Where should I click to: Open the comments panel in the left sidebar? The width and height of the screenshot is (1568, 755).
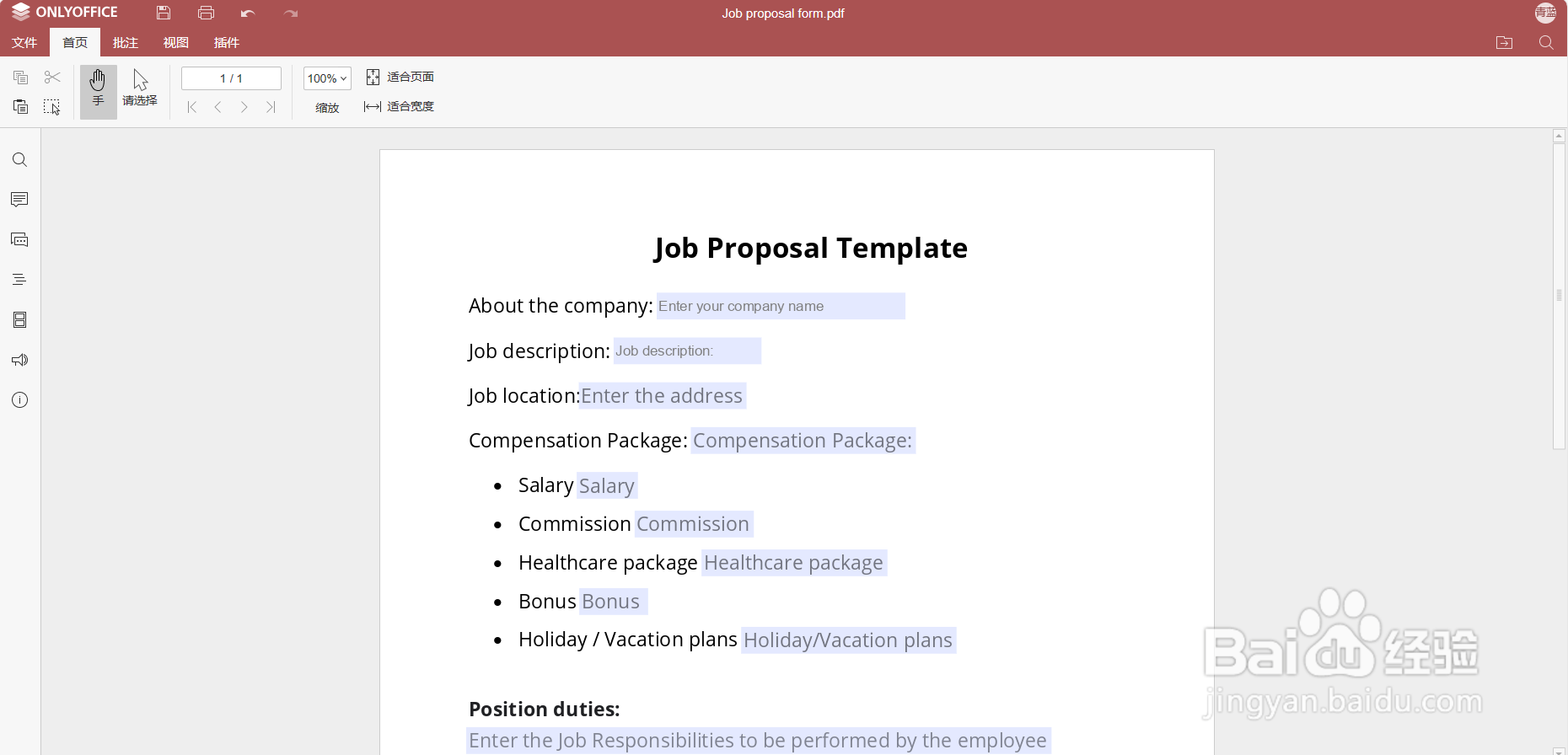click(20, 200)
